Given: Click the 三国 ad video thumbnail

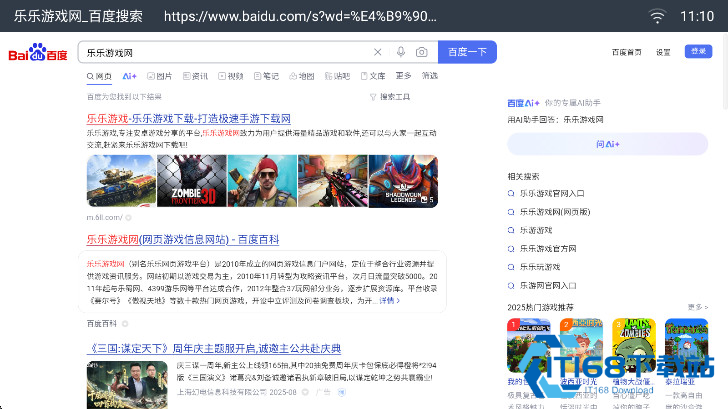Looking at the screenshot, I should [127, 385].
